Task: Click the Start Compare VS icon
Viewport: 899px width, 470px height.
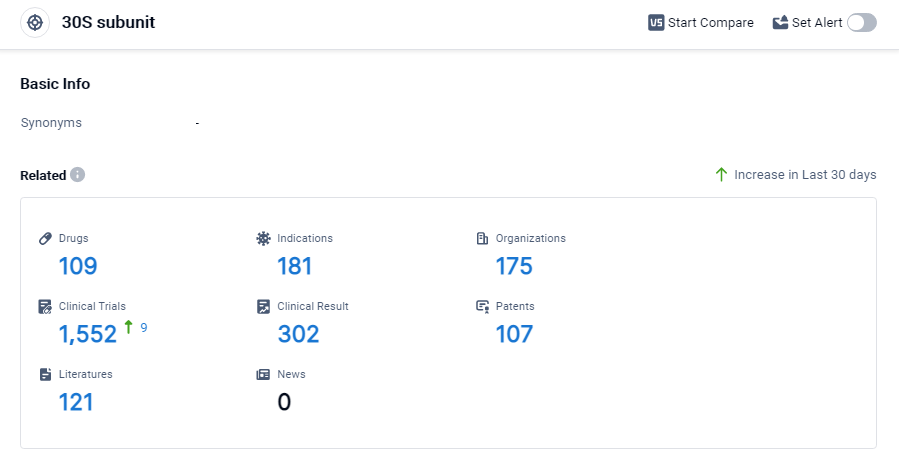Action: coord(656,23)
